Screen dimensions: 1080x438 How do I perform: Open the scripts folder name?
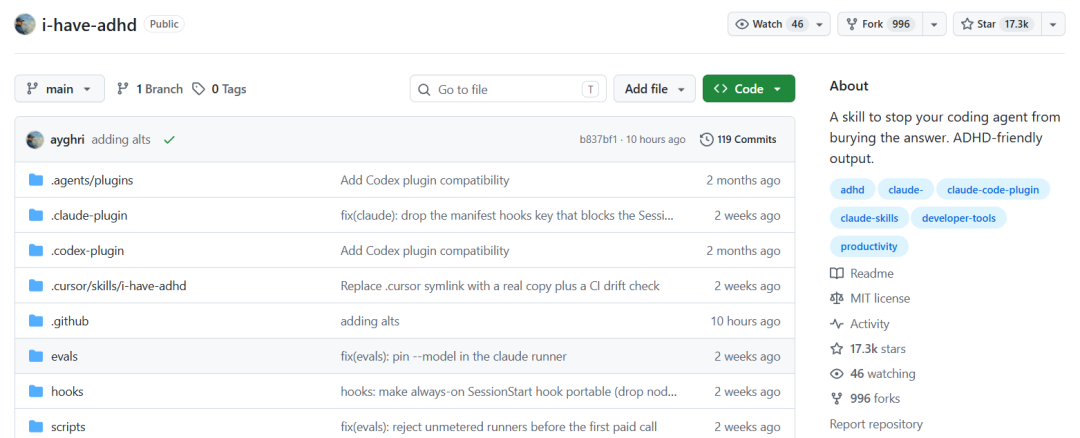tap(68, 427)
